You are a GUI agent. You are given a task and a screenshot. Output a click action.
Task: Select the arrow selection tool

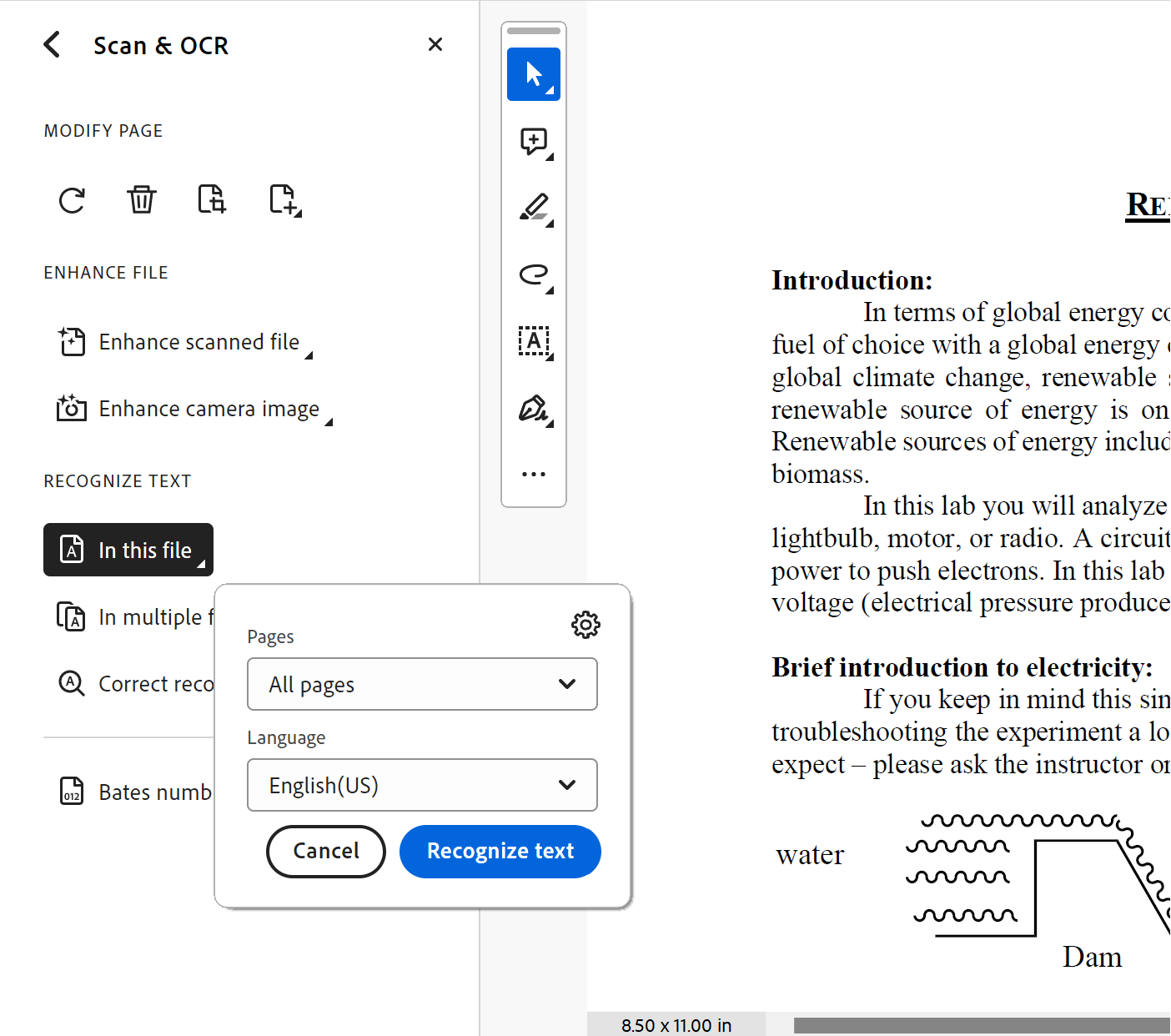click(534, 74)
